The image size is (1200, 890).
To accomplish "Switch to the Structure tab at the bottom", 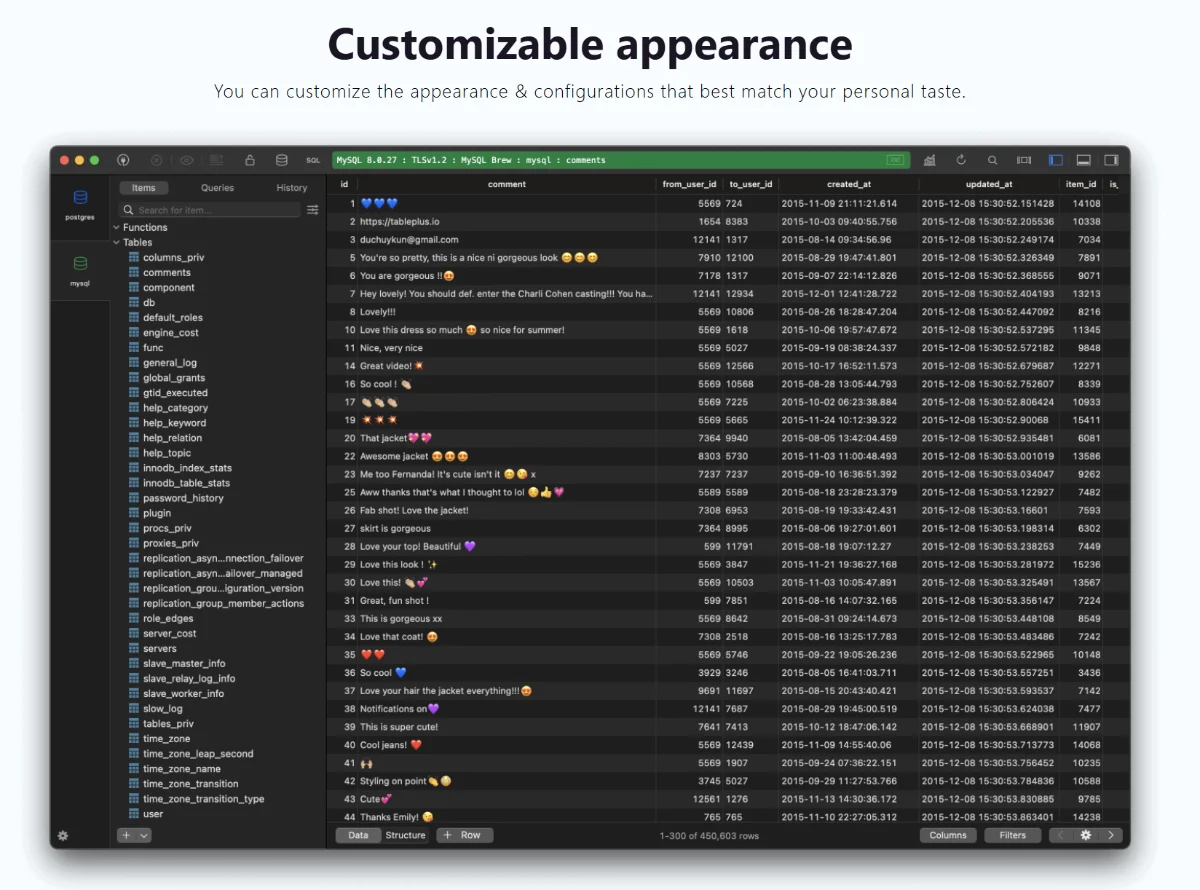I will click(405, 835).
